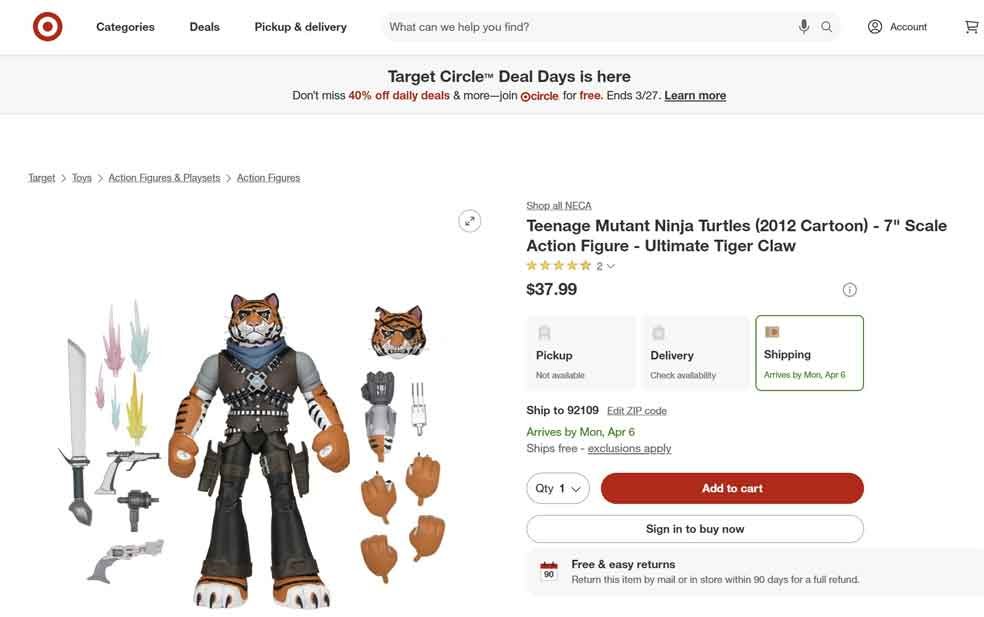Image resolution: width=984 pixels, height=617 pixels.
Task: Click inside the search input field
Action: [600, 26]
